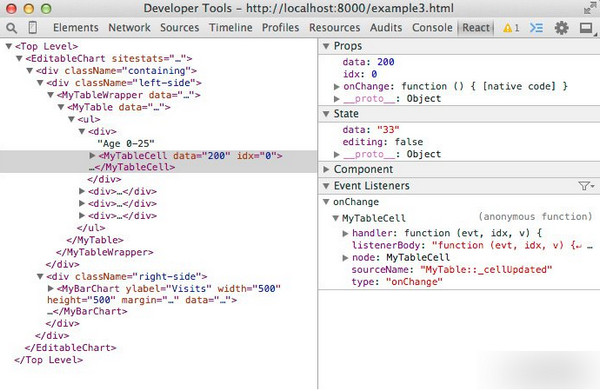
Task: Open DevTools settings gear
Action: [x=561, y=28]
